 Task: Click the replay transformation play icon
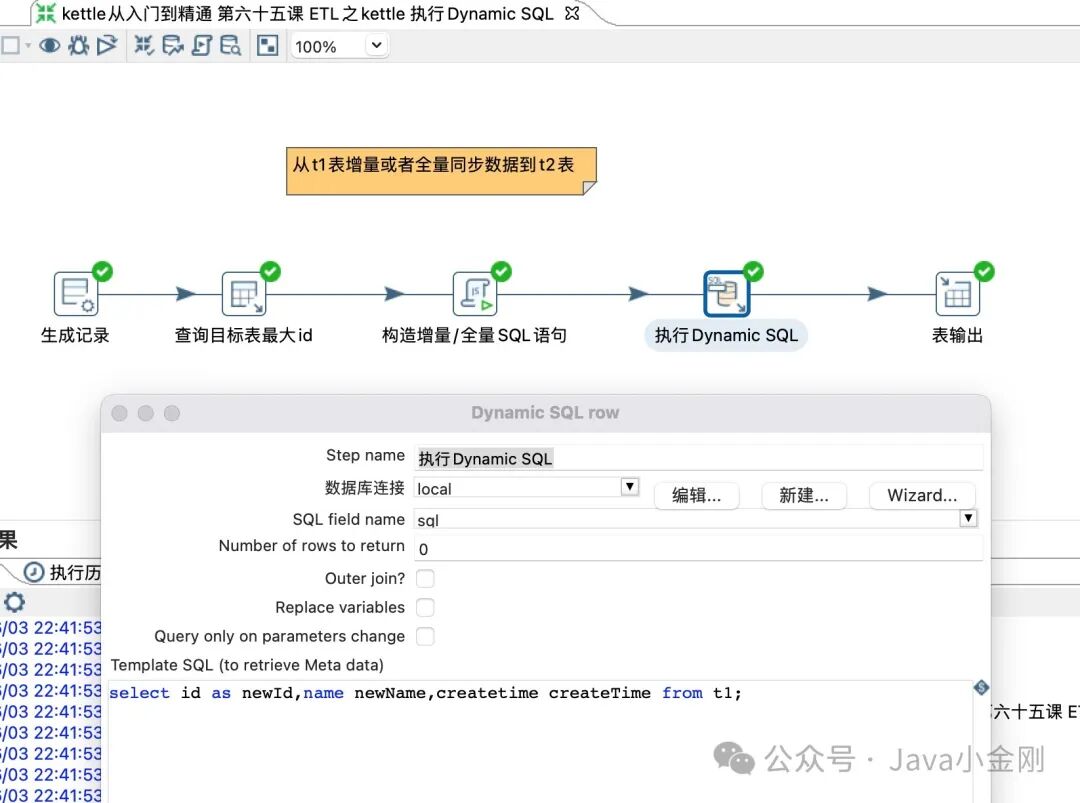click(109, 45)
